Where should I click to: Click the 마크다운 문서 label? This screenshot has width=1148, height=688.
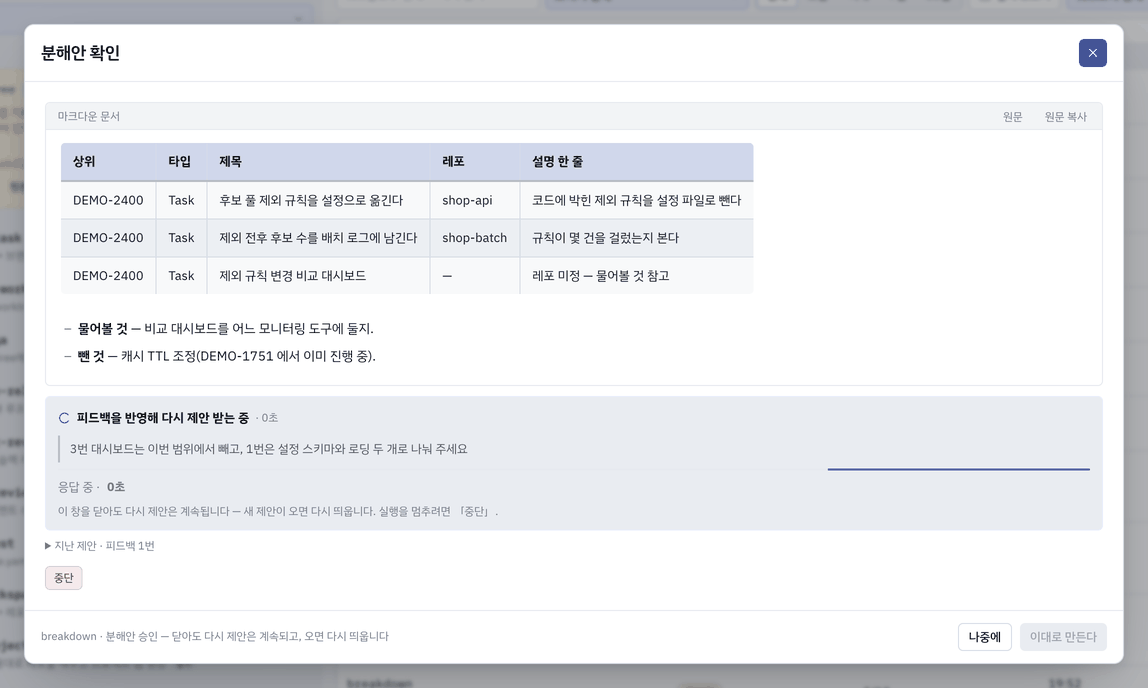coord(89,116)
